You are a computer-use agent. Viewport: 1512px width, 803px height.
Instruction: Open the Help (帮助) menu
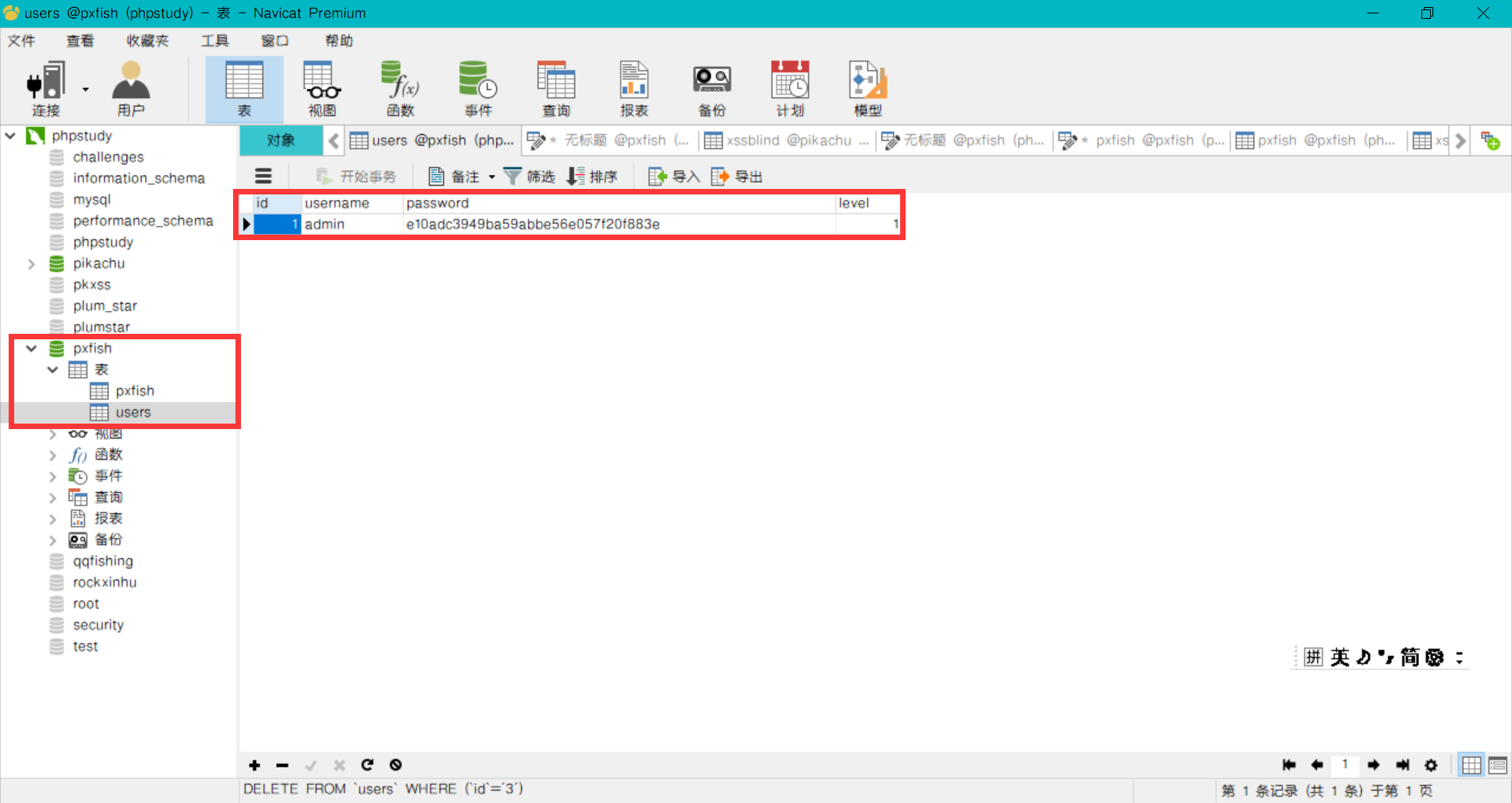[x=339, y=41]
